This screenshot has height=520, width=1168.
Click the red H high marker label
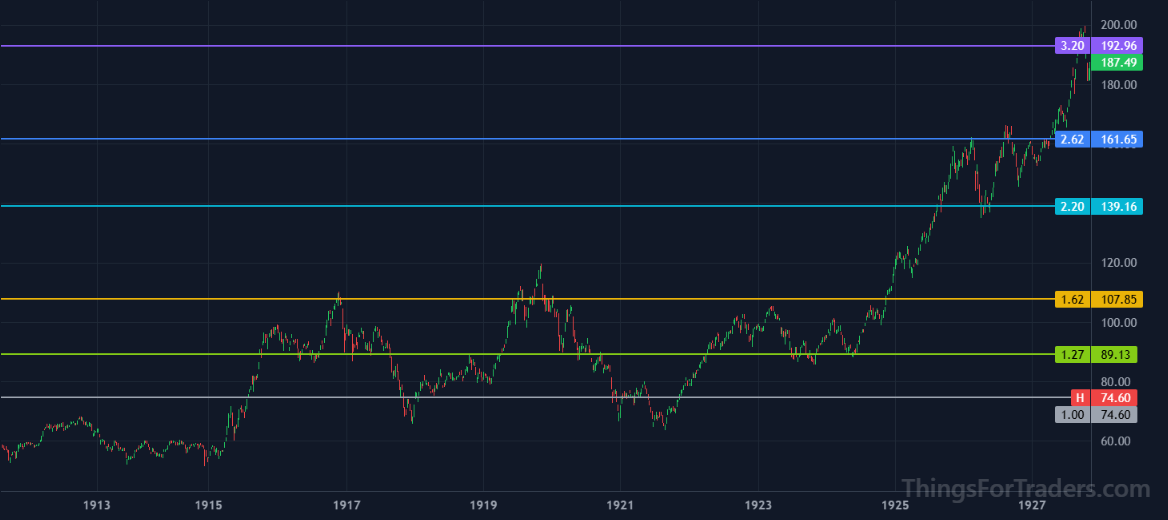pos(1080,397)
